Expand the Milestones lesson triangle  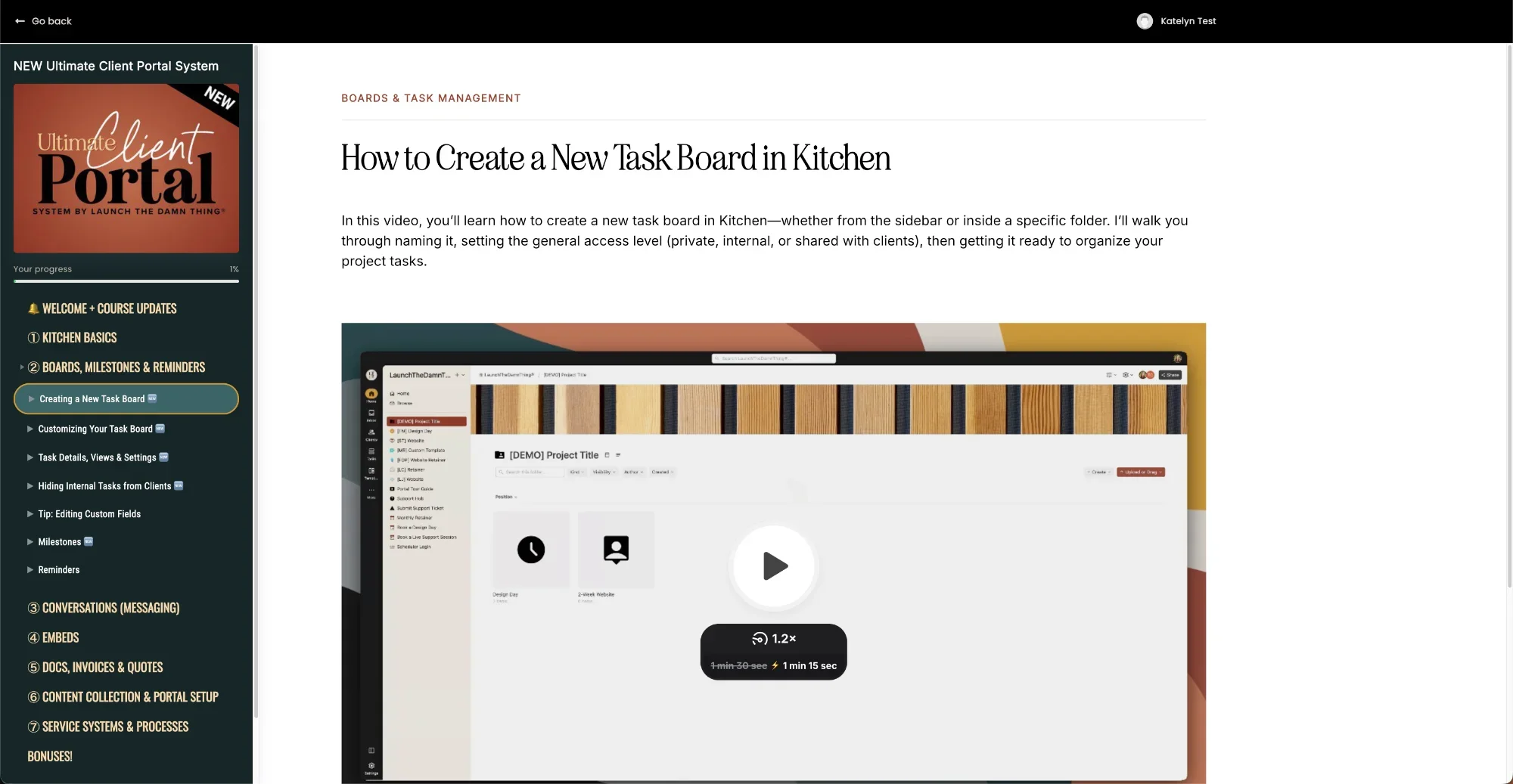30,542
